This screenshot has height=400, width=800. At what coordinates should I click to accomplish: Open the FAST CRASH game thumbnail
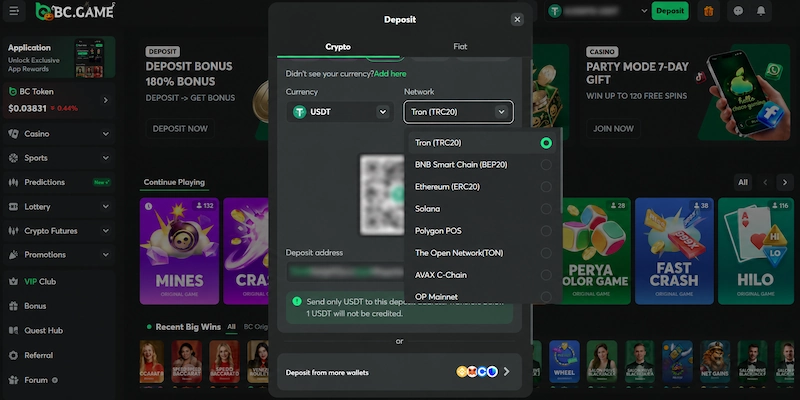coord(674,251)
